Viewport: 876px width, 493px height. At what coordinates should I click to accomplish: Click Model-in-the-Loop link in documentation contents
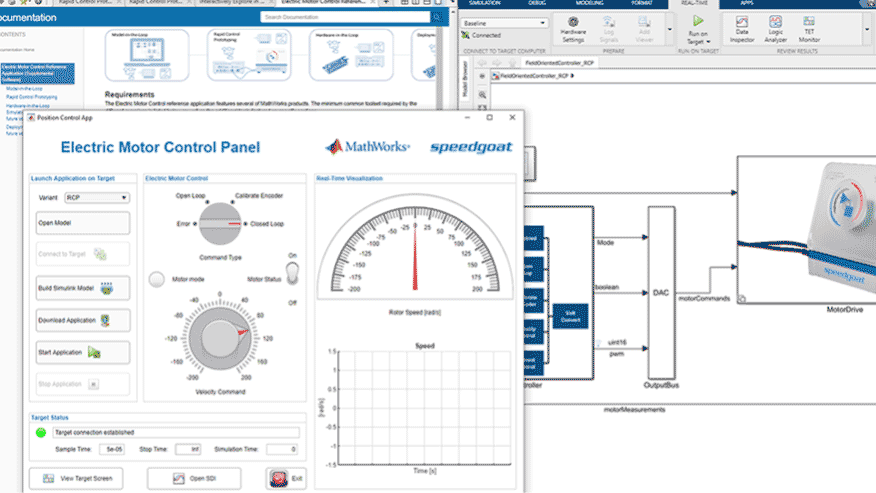click(24, 89)
